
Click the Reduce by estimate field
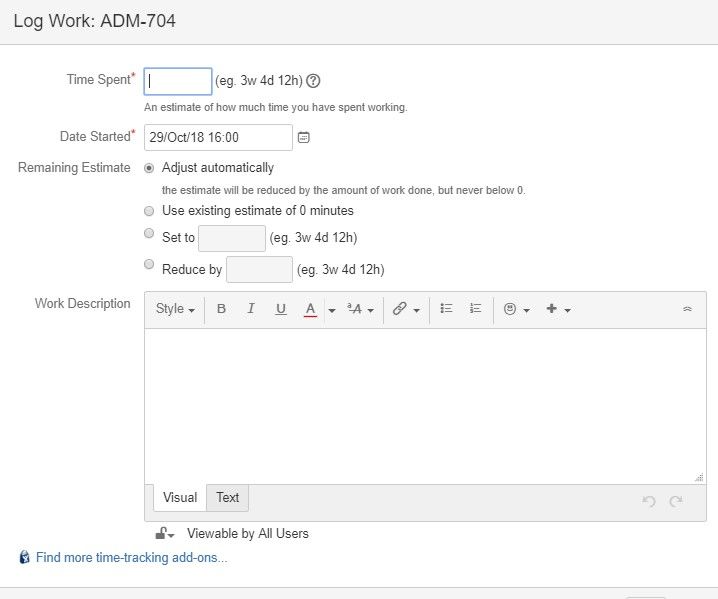(x=259, y=269)
